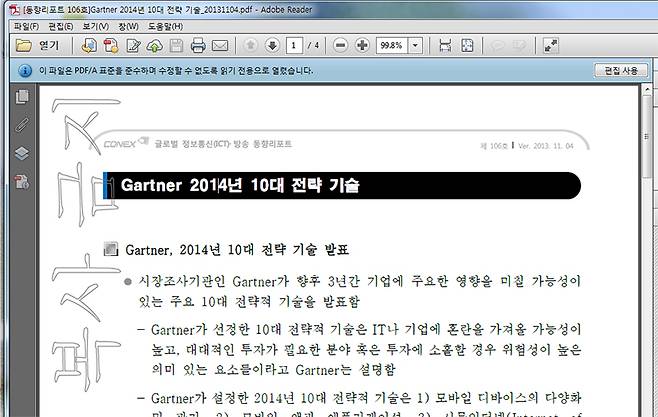Print the document with the printer icon
The height and width of the screenshot is (417, 658).
point(198,45)
